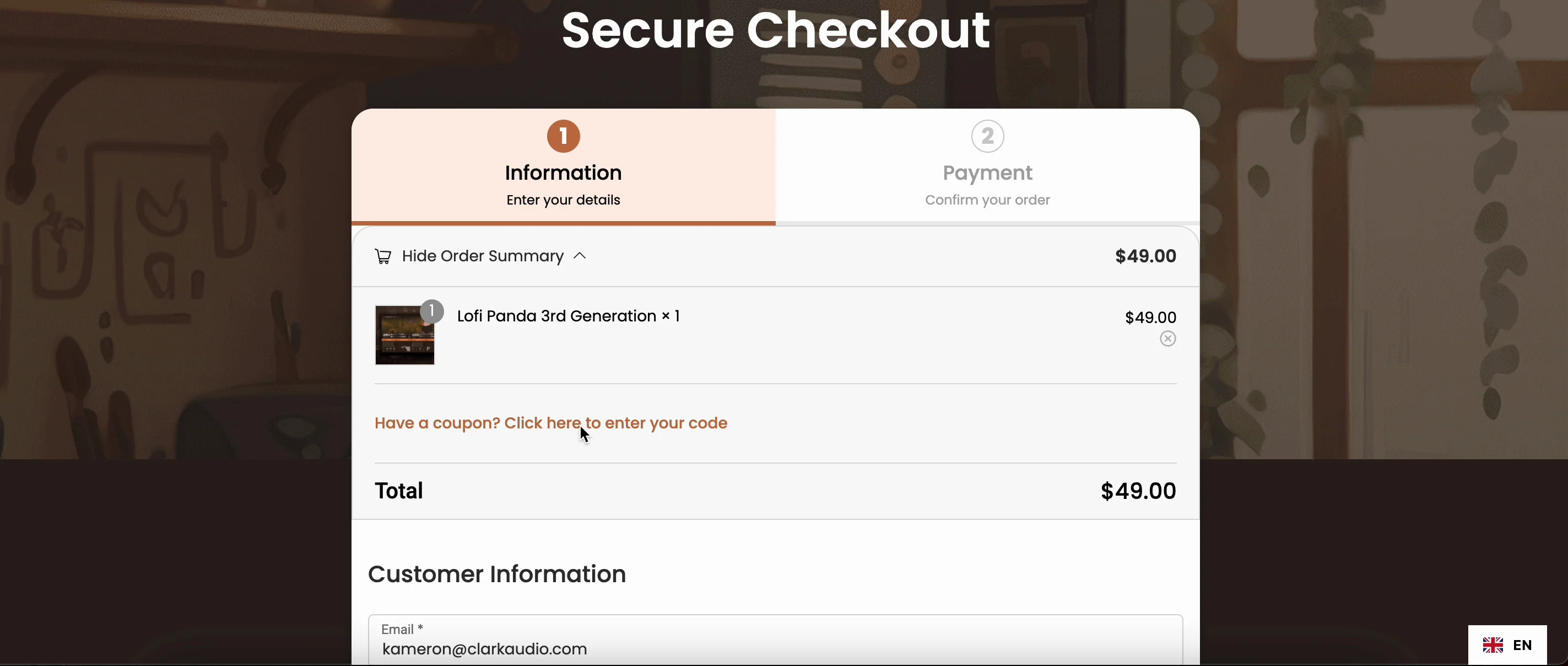Select the Information step tab
The image size is (1568, 666).
563,165
